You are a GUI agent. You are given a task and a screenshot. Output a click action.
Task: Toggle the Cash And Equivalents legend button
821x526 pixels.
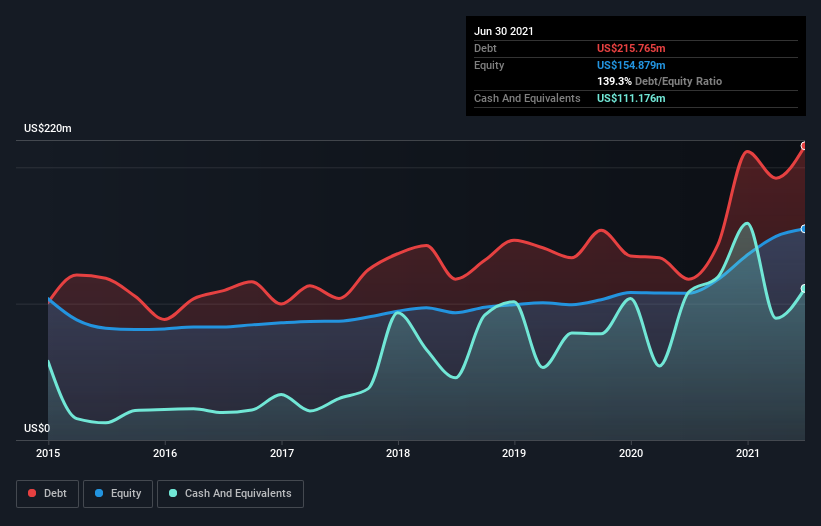pyautogui.click(x=230, y=494)
